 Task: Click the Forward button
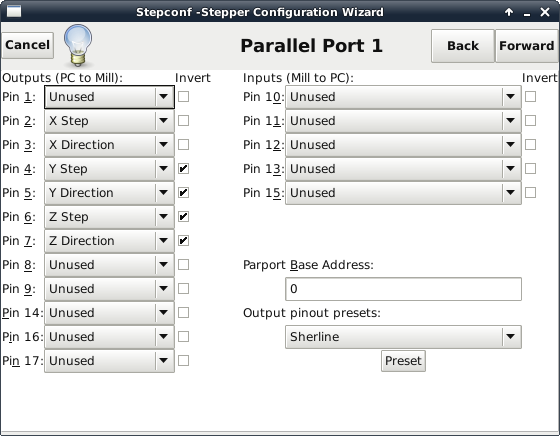(526, 46)
